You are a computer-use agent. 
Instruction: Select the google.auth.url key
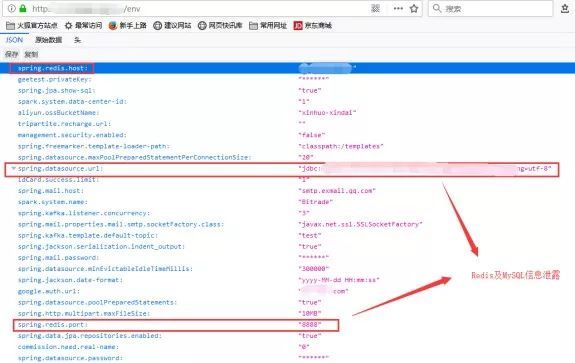(x=49, y=291)
